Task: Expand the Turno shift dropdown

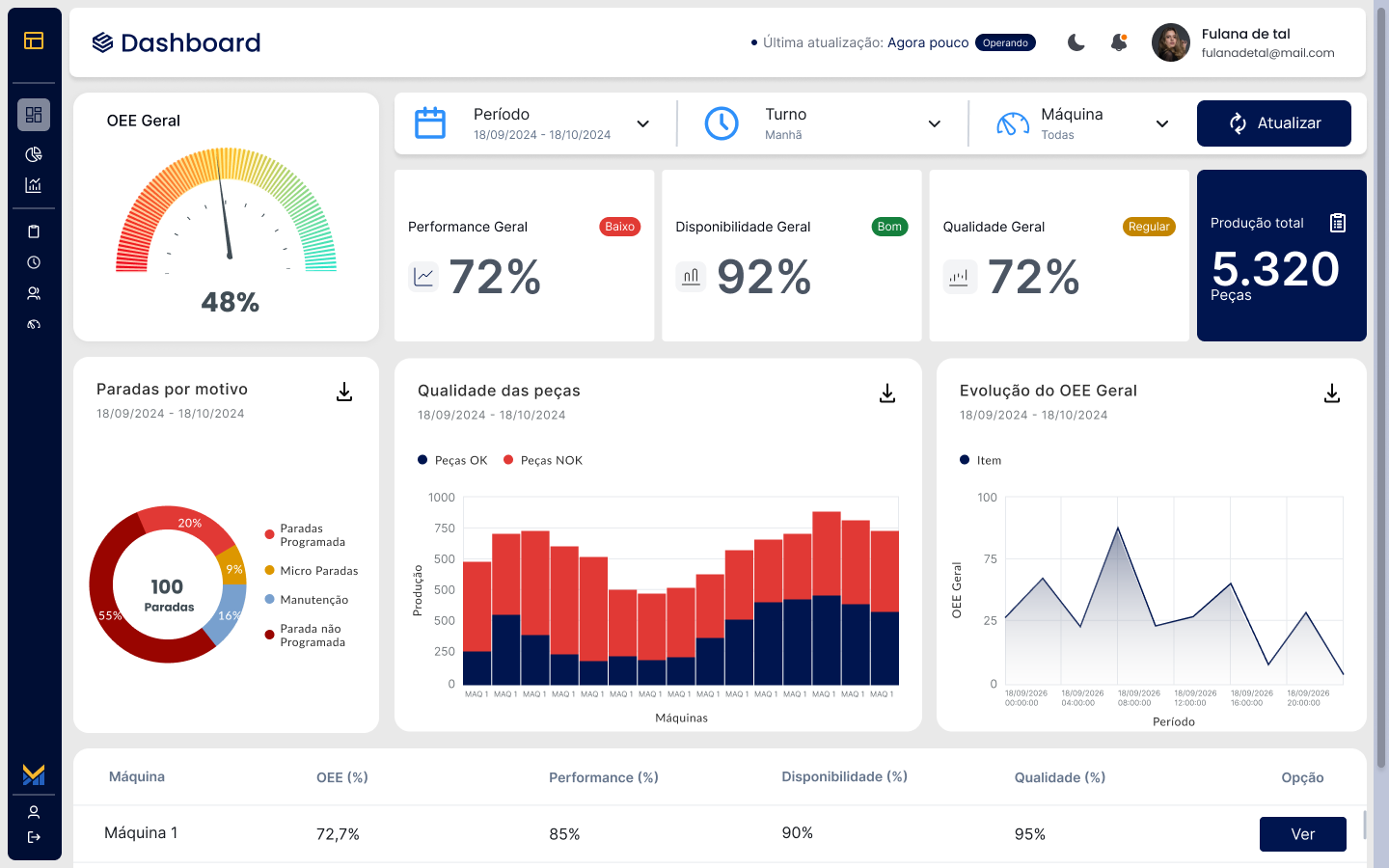Action: click(x=935, y=123)
